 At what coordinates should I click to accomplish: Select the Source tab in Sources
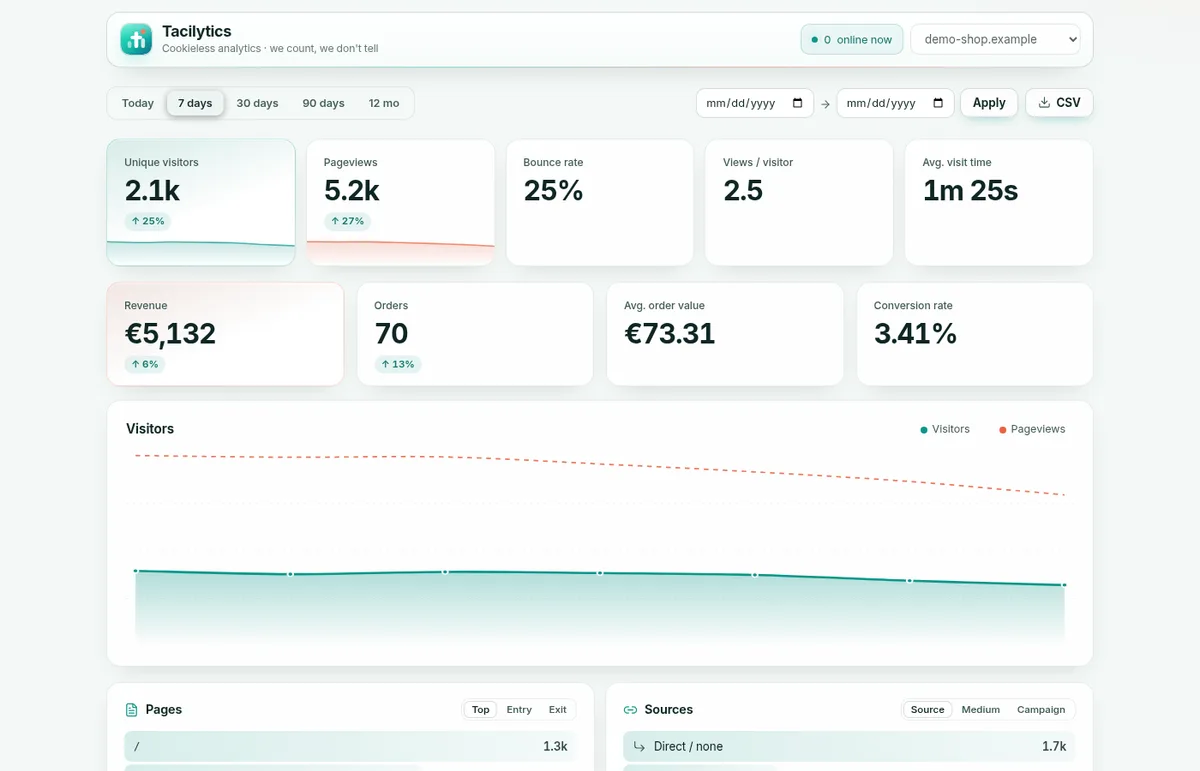click(x=927, y=710)
